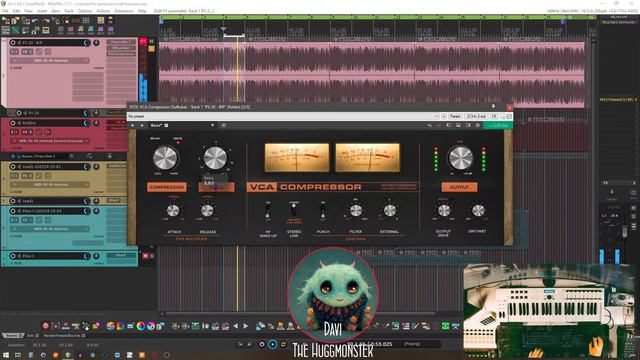Open the View menu
The width and height of the screenshot is (640, 360).
pos(28,11)
